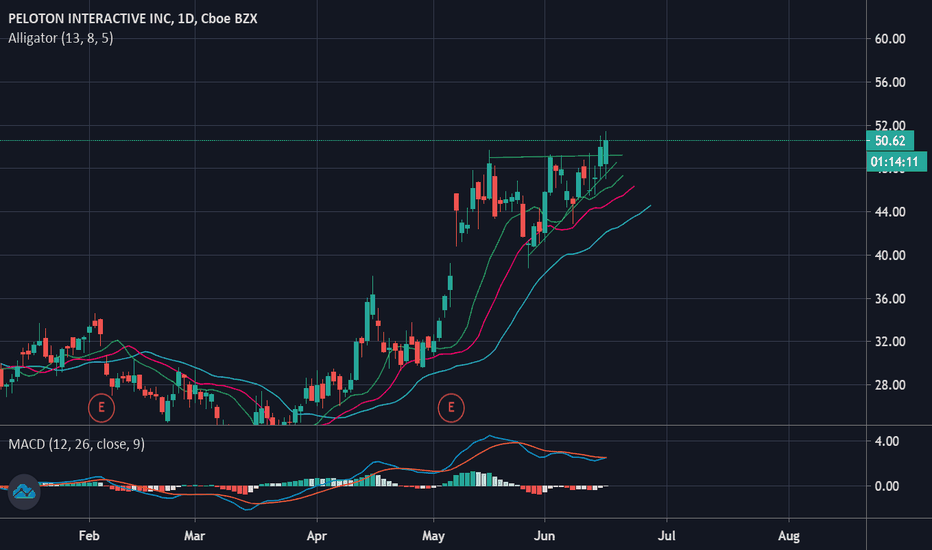
Task: Click the MACD 4.00 axis label
Action: (887, 441)
